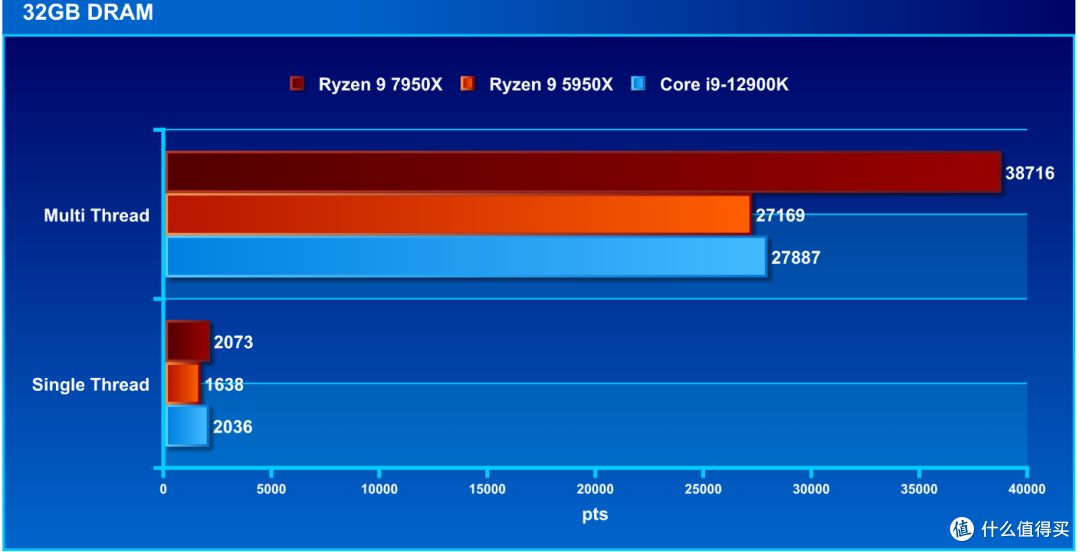Click the 32GB DRAM title text

pos(88,12)
